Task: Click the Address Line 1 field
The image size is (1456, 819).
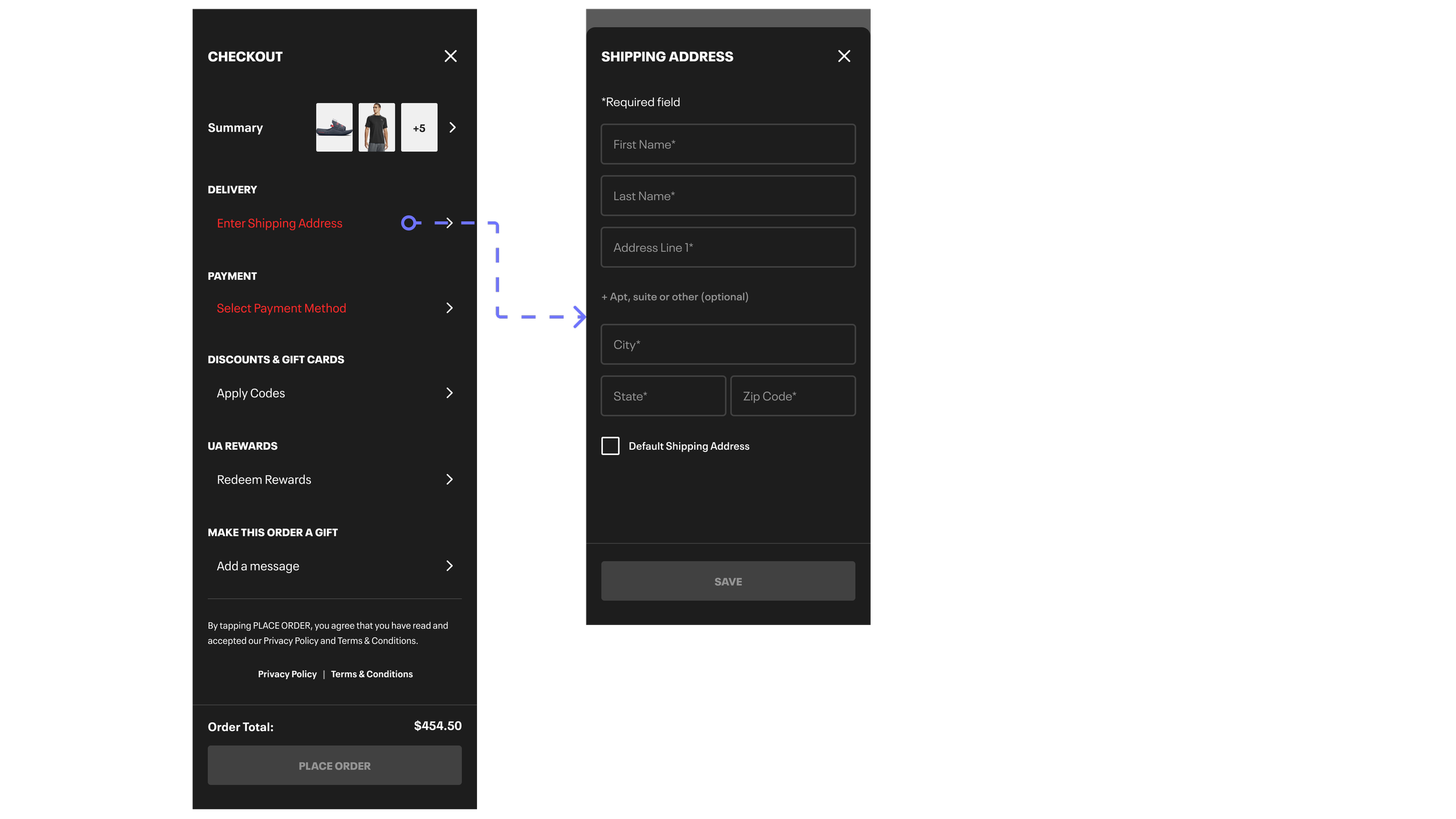Action: [x=728, y=248]
